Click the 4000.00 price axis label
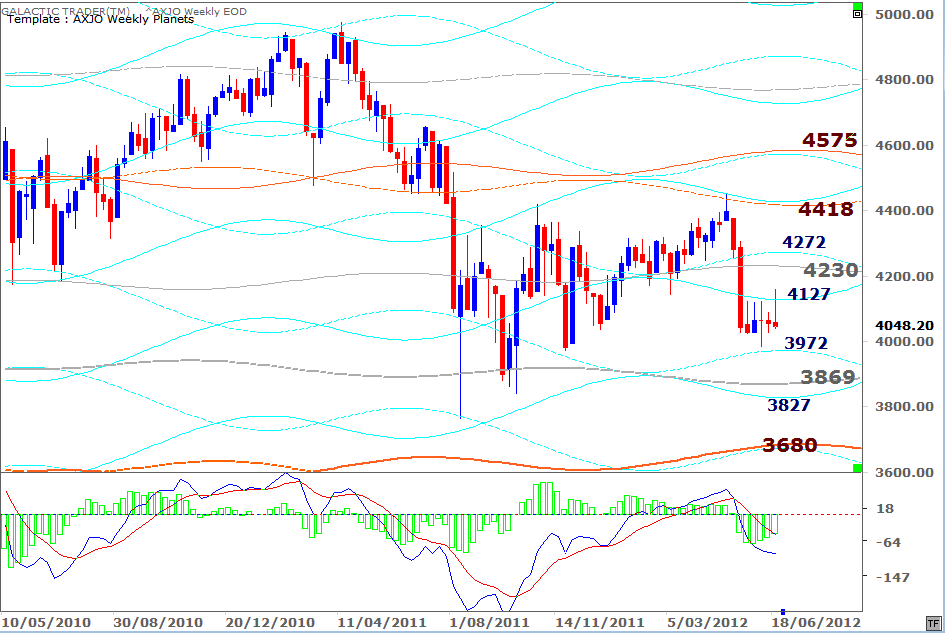This screenshot has height=633, width=945. pyautogui.click(x=904, y=341)
